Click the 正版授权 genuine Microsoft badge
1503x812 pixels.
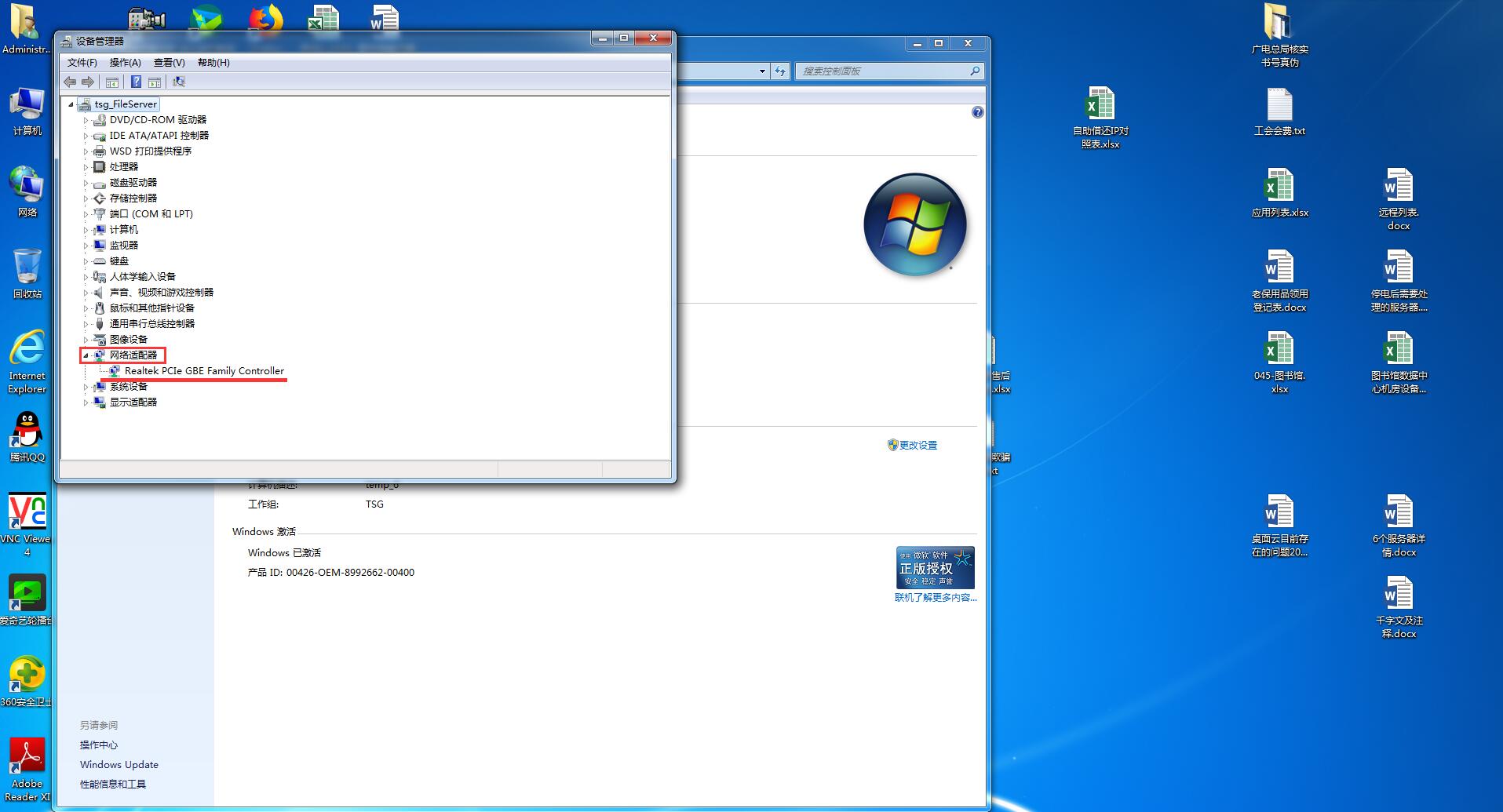pyautogui.click(x=936, y=568)
